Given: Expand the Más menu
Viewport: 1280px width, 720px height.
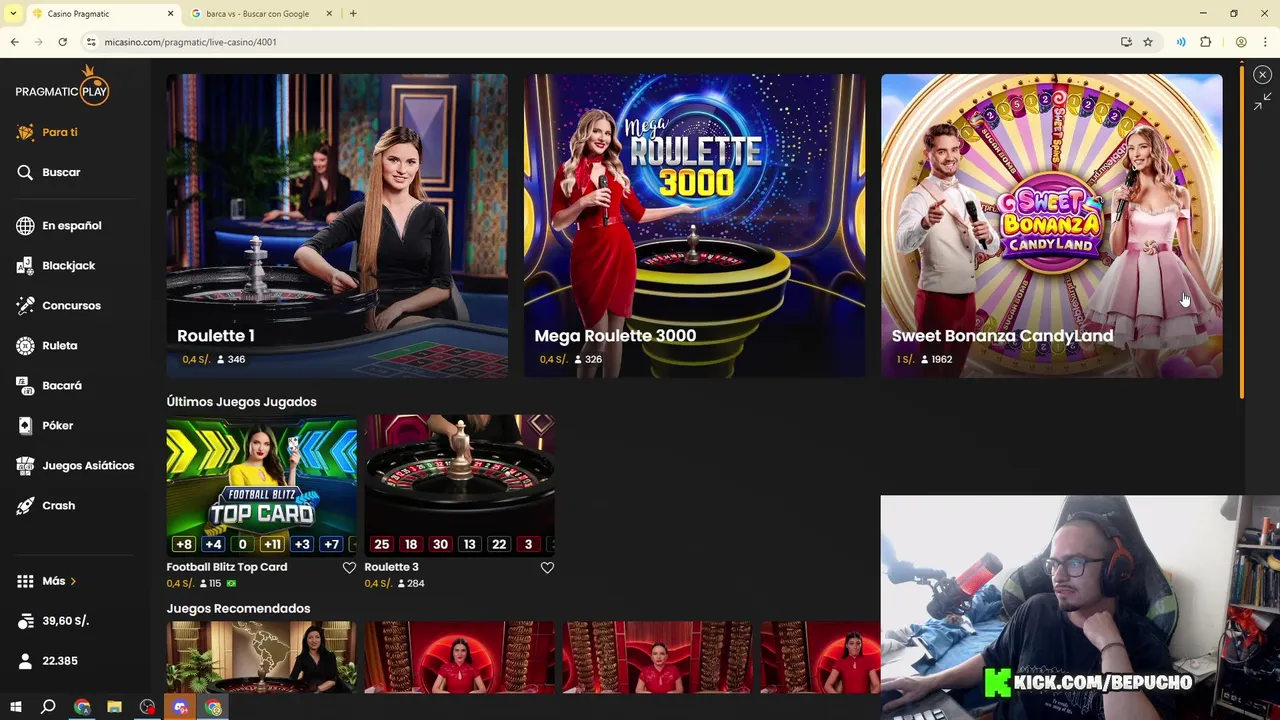Looking at the screenshot, I should tap(47, 581).
